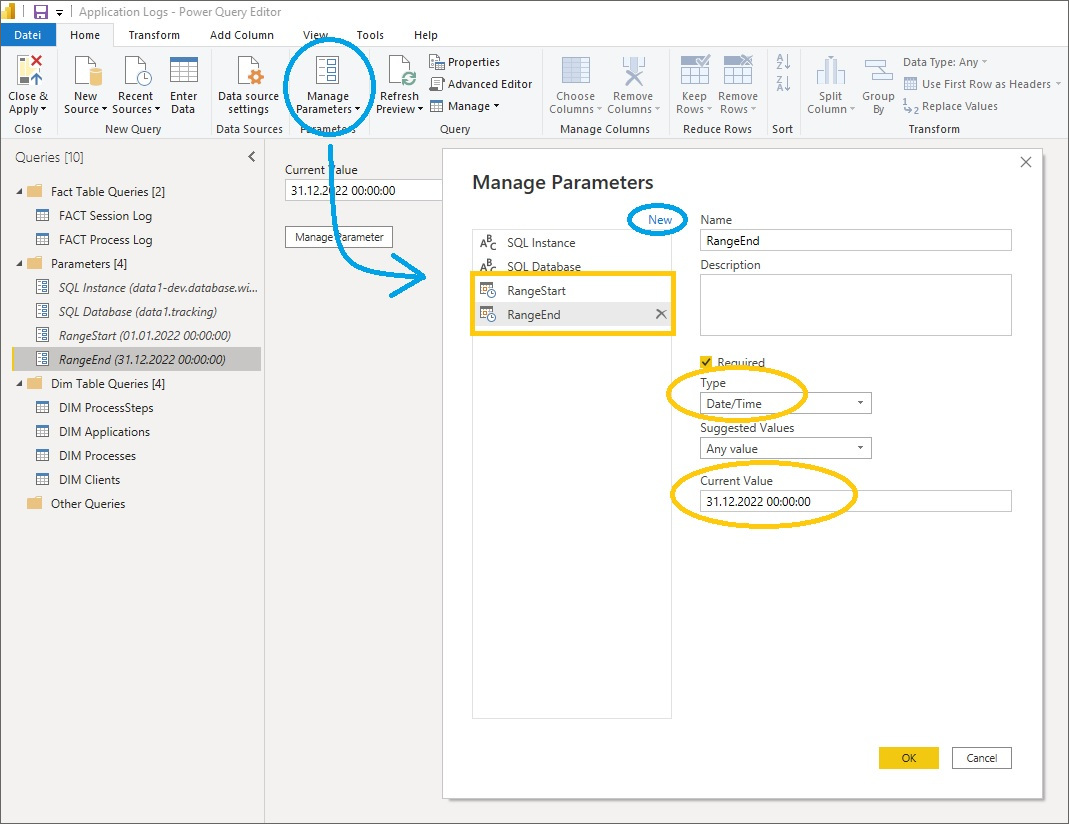This screenshot has height=824, width=1069.
Task: Switch to the Transform ribbon tab
Action: click(x=153, y=34)
